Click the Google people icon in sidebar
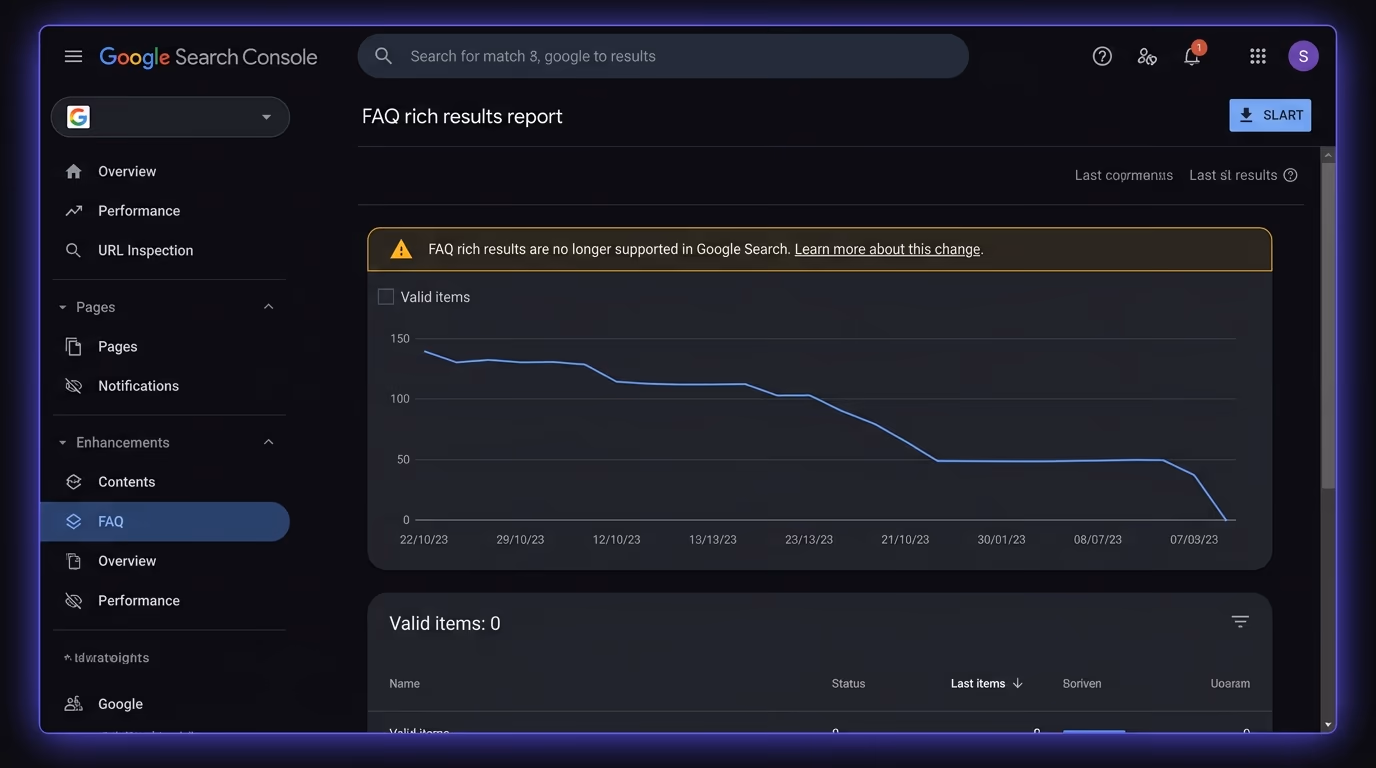Viewport: 1376px width, 768px height. pyautogui.click(x=73, y=704)
